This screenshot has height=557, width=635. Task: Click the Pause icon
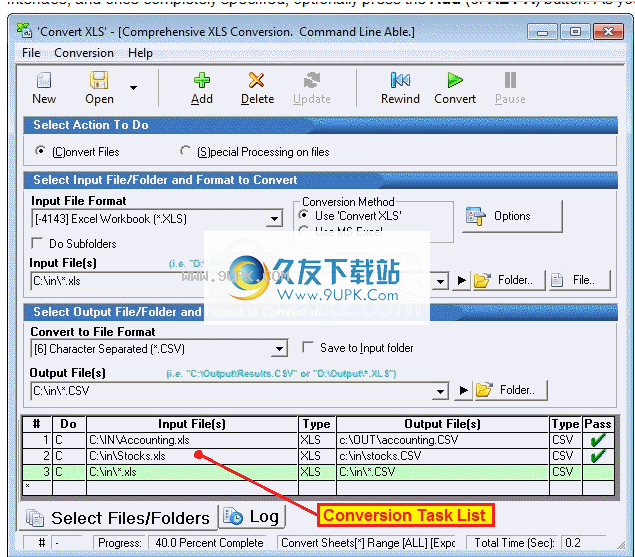(x=510, y=80)
